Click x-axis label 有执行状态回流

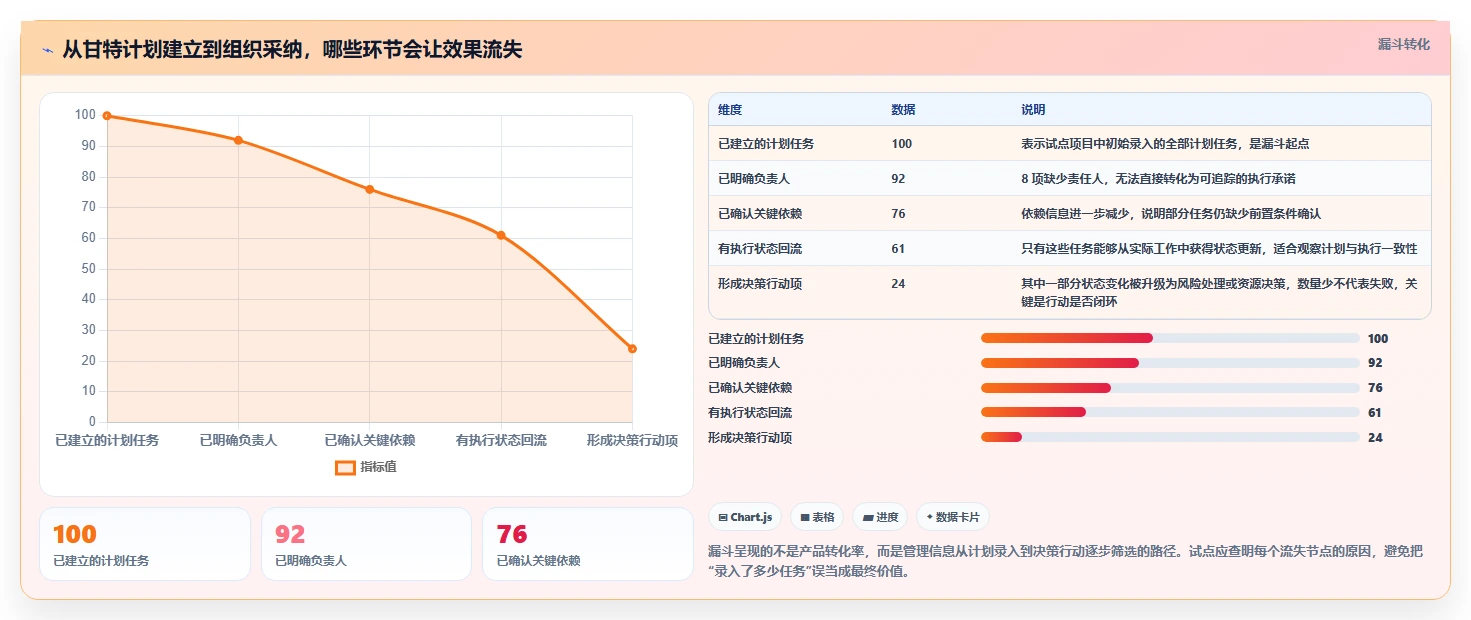click(501, 440)
